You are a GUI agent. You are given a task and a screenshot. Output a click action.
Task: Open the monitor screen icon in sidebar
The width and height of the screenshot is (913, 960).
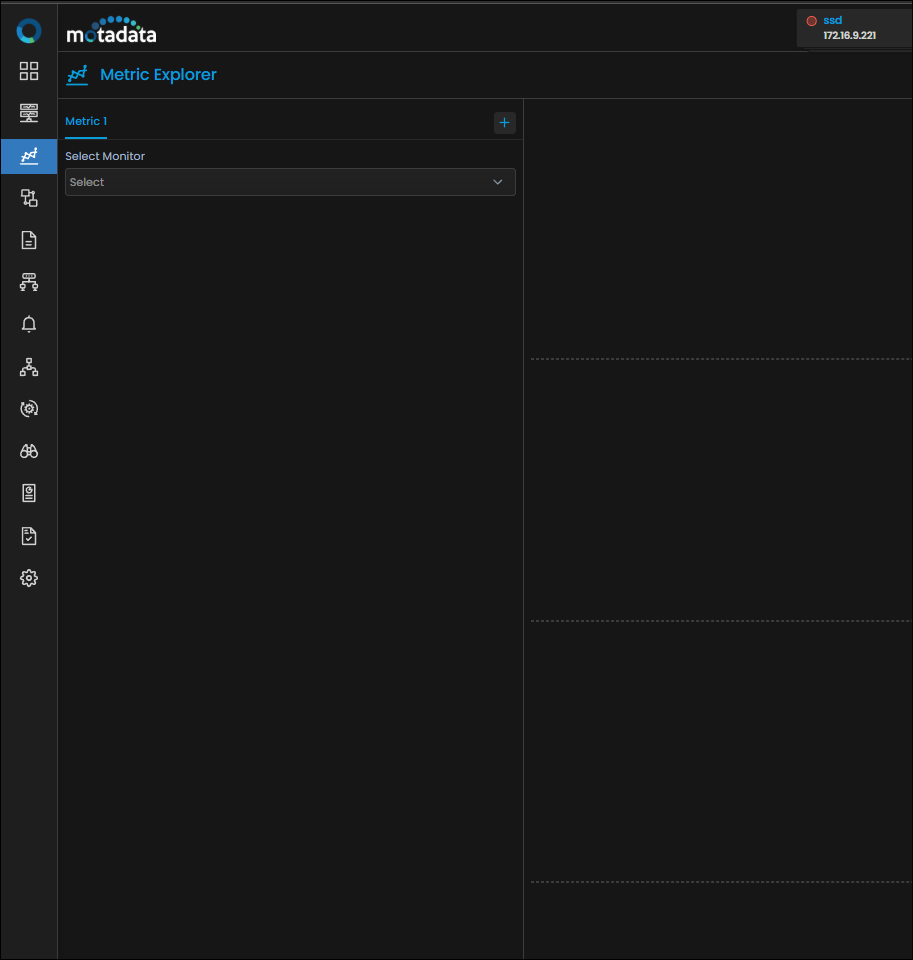(x=29, y=113)
